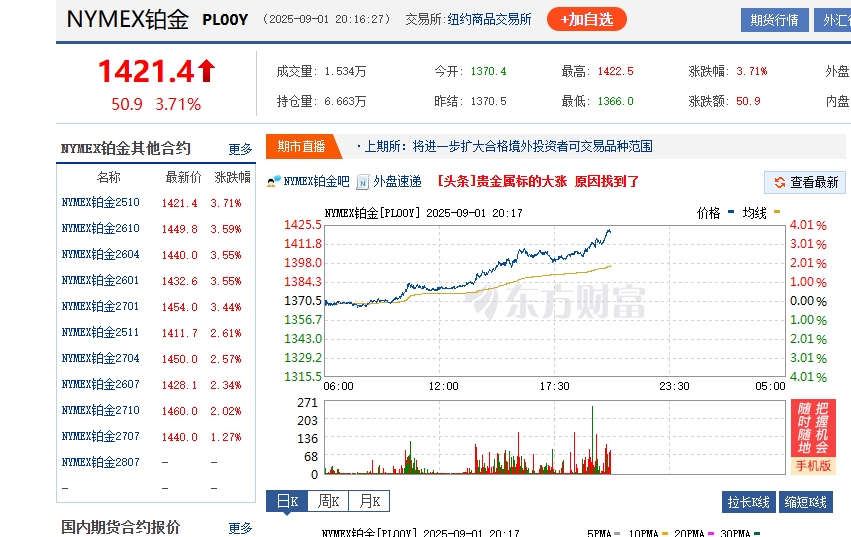Open the 外汇 tab at top right

[833, 20]
